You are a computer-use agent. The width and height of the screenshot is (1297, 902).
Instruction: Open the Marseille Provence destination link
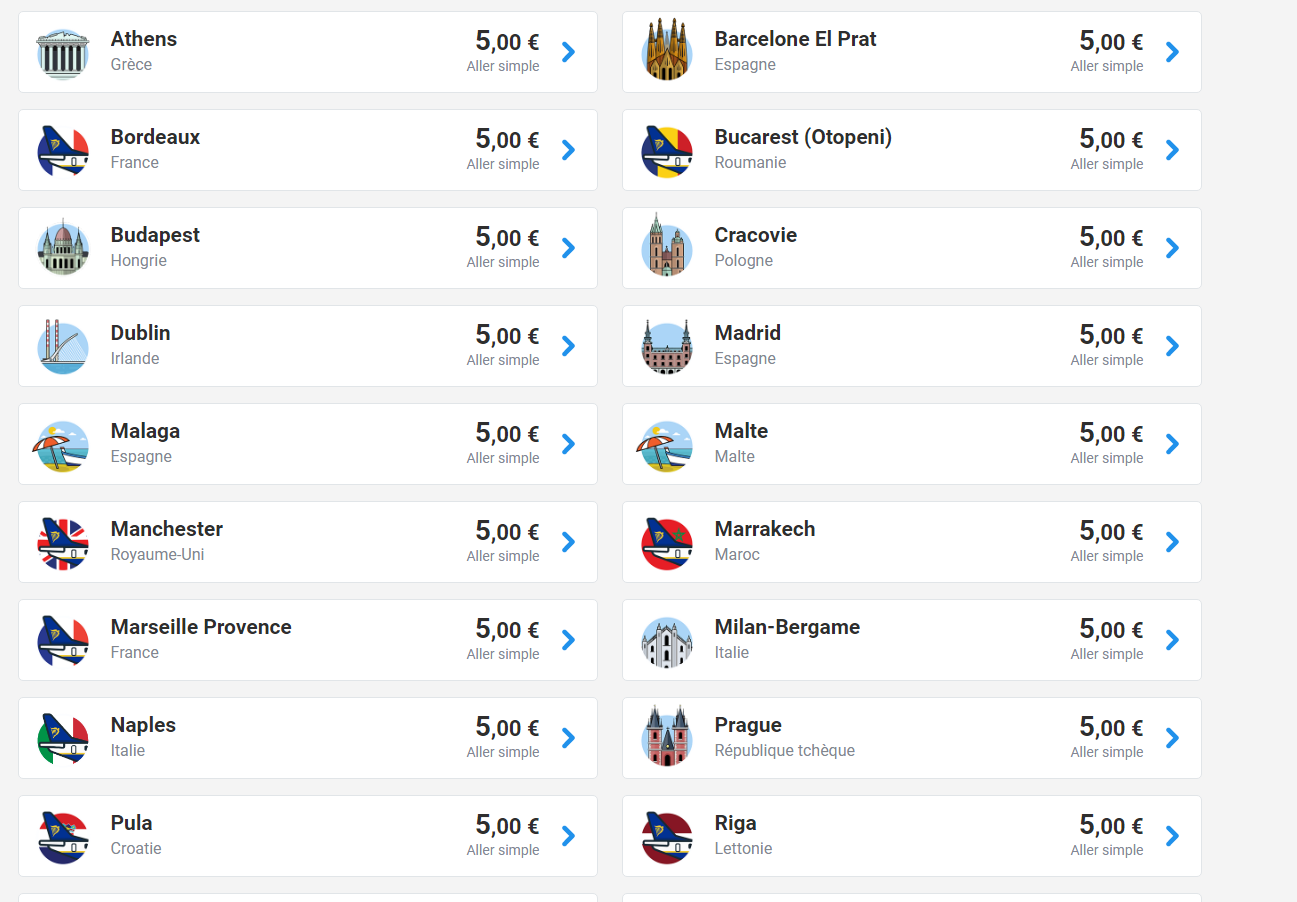(201, 627)
